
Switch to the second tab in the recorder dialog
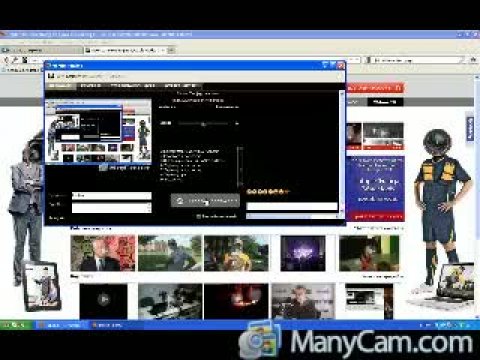click(x=91, y=86)
